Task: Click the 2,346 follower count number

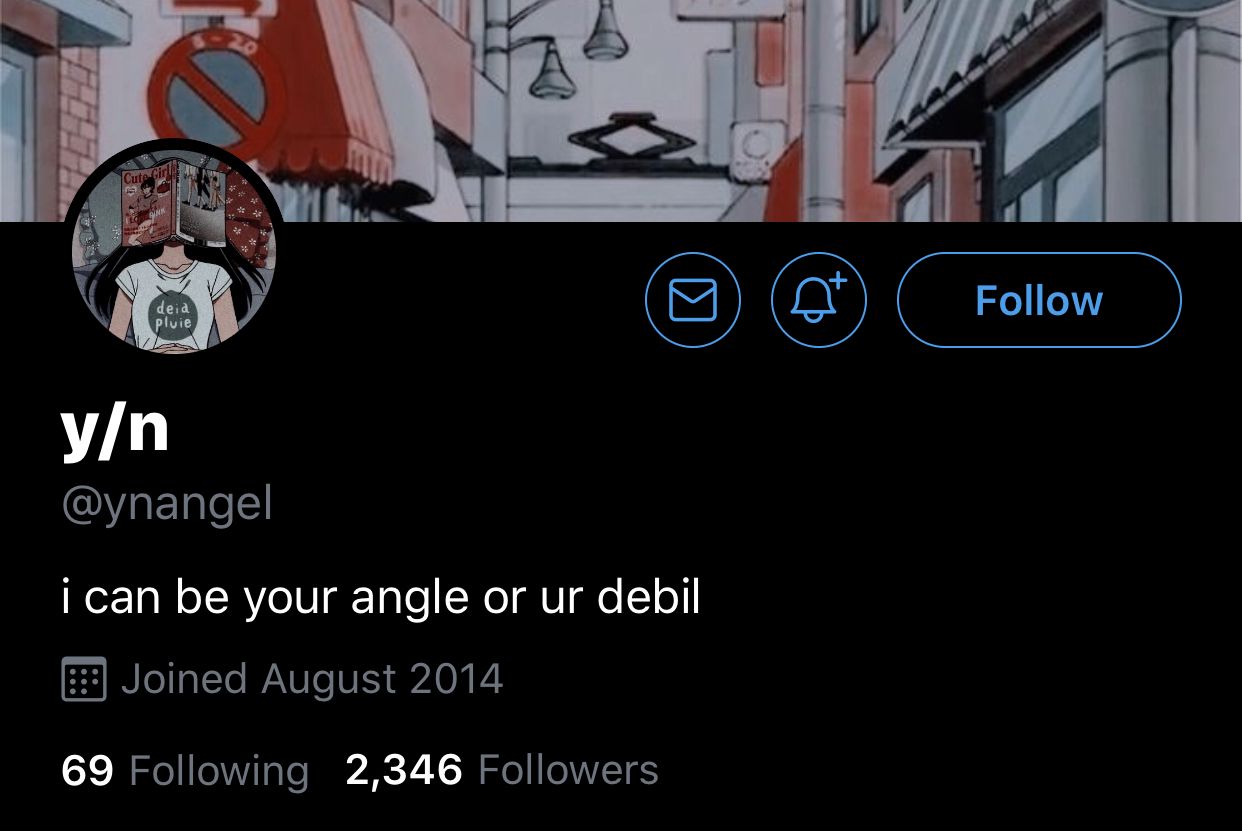Action: coord(404,770)
